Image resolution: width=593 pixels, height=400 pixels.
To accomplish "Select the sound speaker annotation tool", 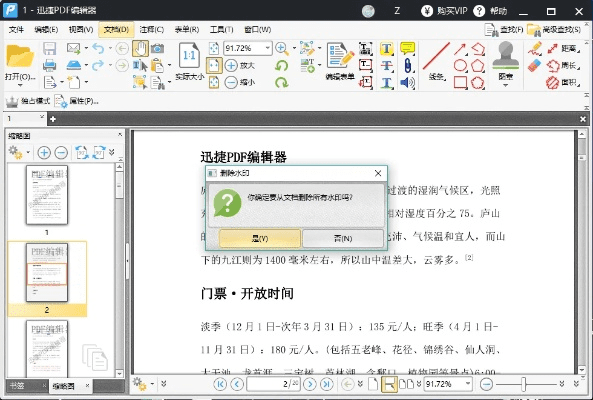I will (x=407, y=82).
